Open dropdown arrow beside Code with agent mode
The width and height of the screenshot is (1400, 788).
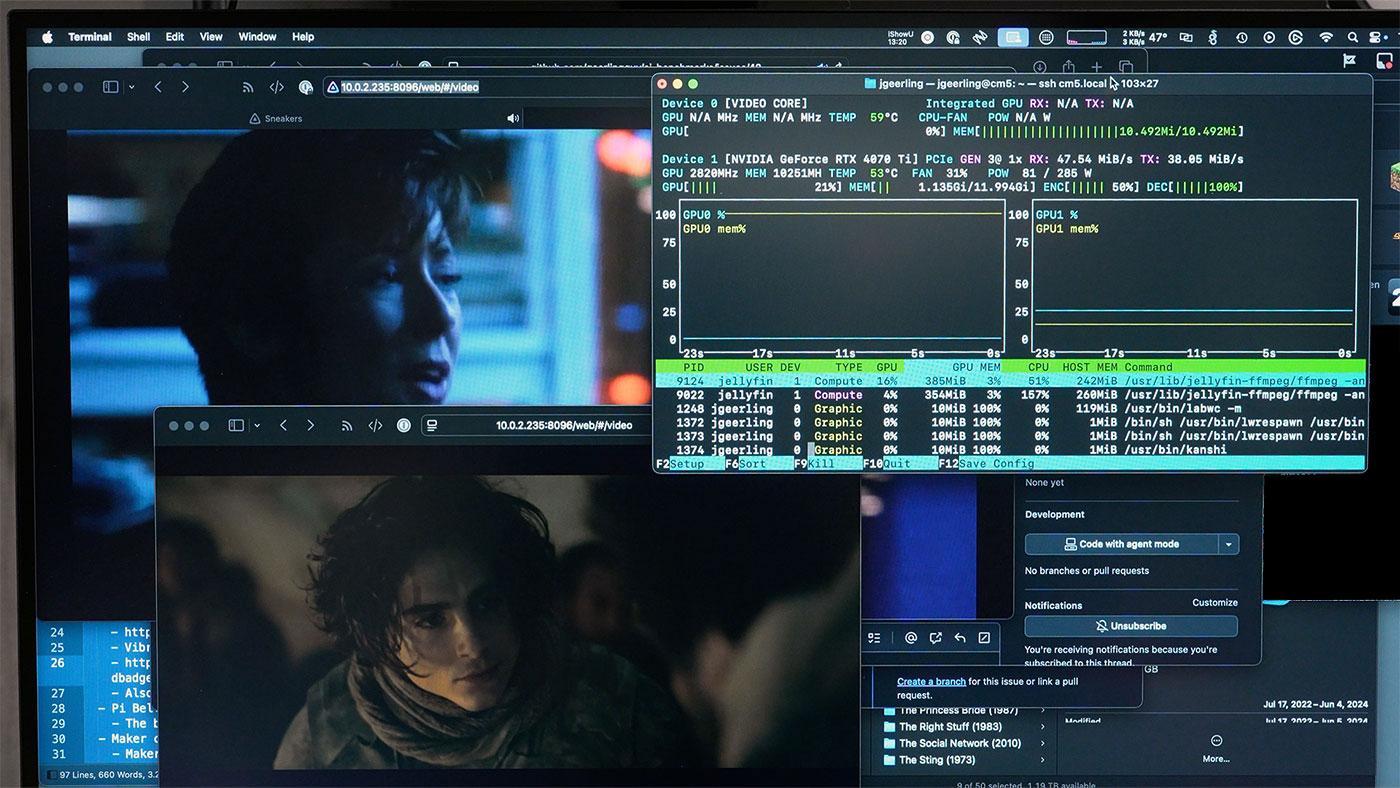pyautogui.click(x=1228, y=544)
